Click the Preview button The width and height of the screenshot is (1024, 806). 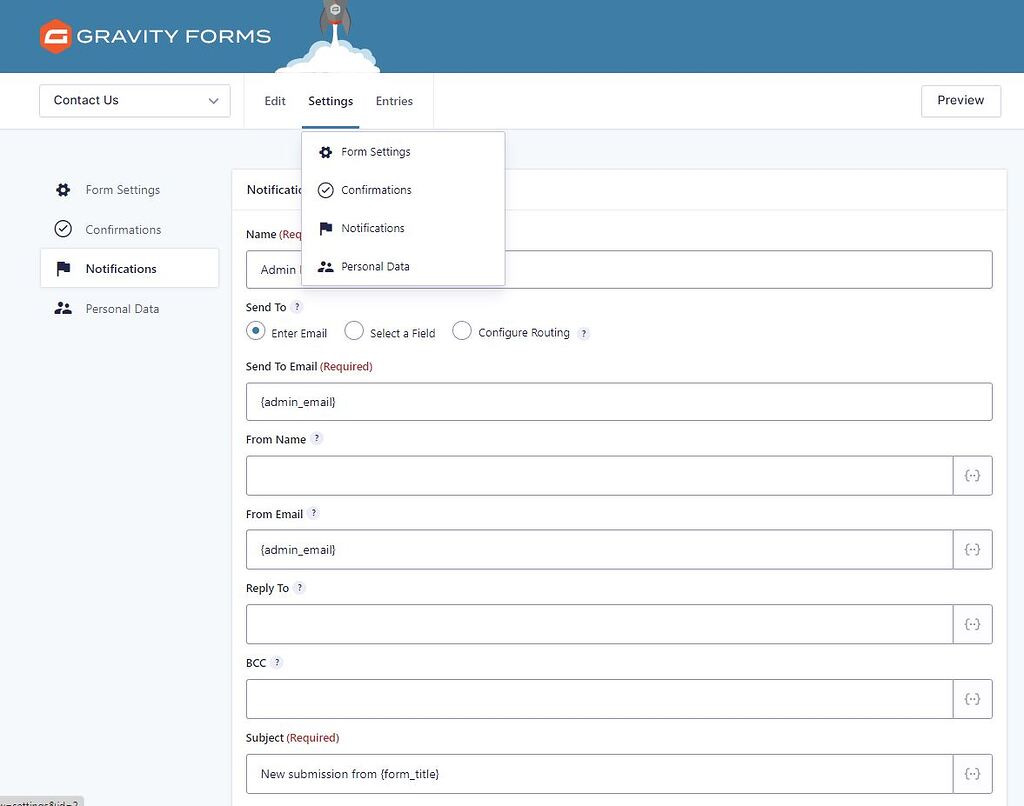pos(960,101)
